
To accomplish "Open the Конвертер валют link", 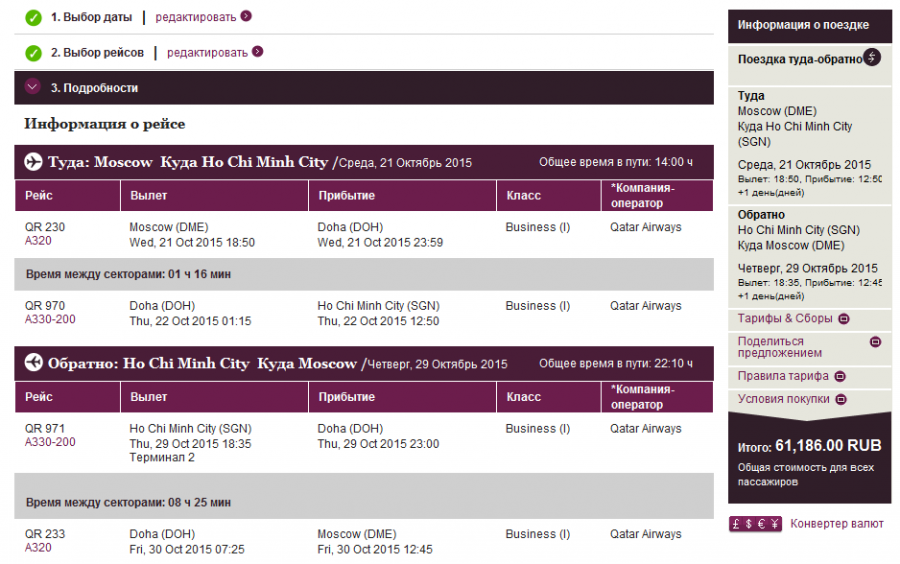I will (836, 524).
